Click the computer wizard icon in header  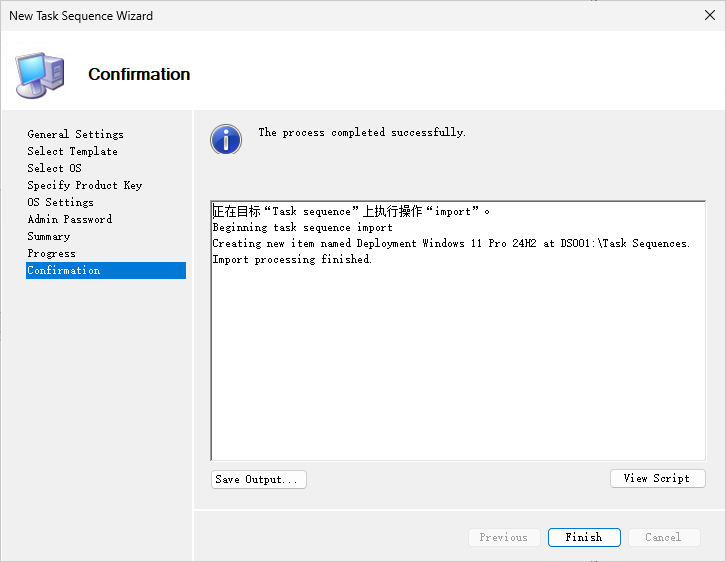point(40,73)
